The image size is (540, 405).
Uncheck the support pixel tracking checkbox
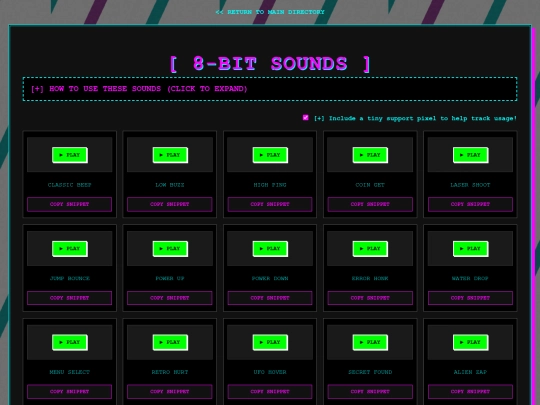pos(305,118)
